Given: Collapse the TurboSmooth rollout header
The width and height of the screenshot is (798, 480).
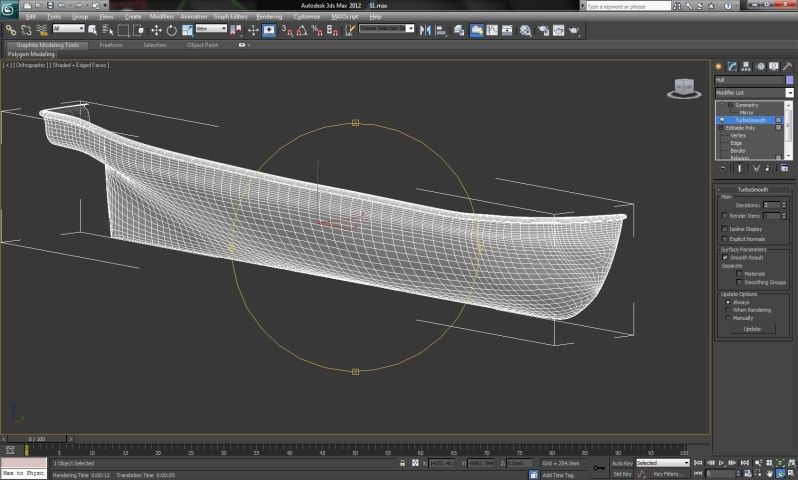Looking at the screenshot, I should [753, 189].
